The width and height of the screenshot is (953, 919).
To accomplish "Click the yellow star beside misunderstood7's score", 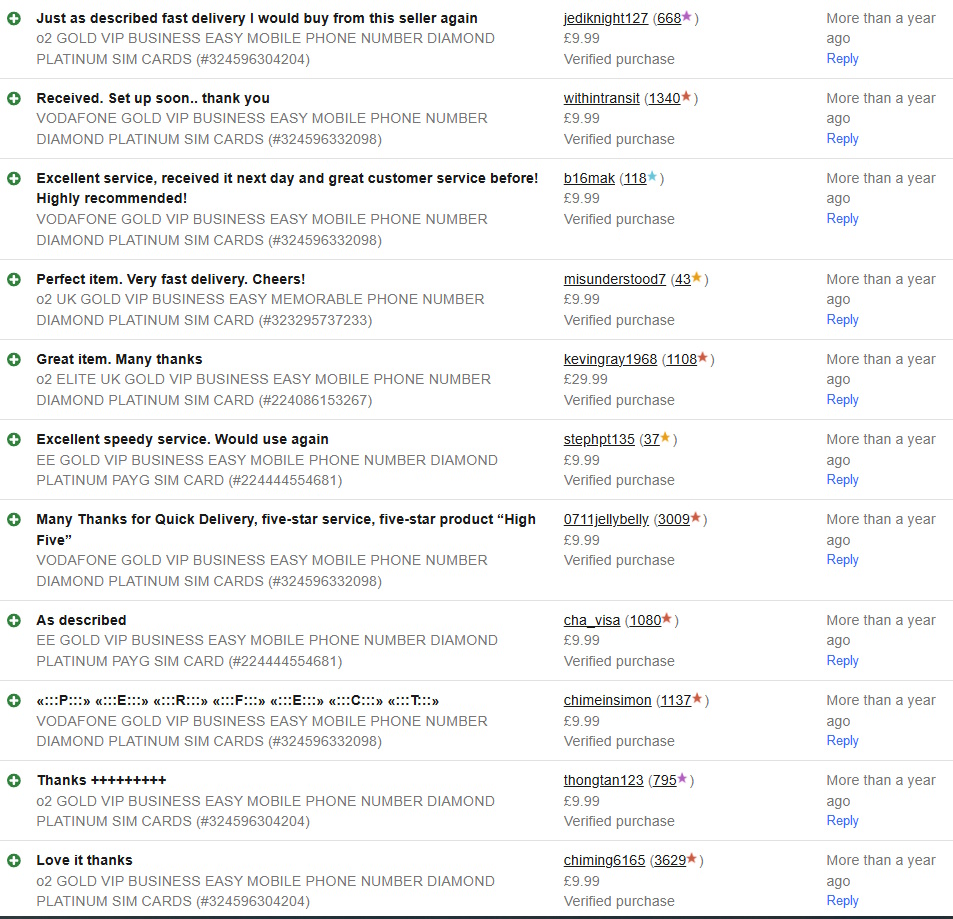I will [697, 278].
